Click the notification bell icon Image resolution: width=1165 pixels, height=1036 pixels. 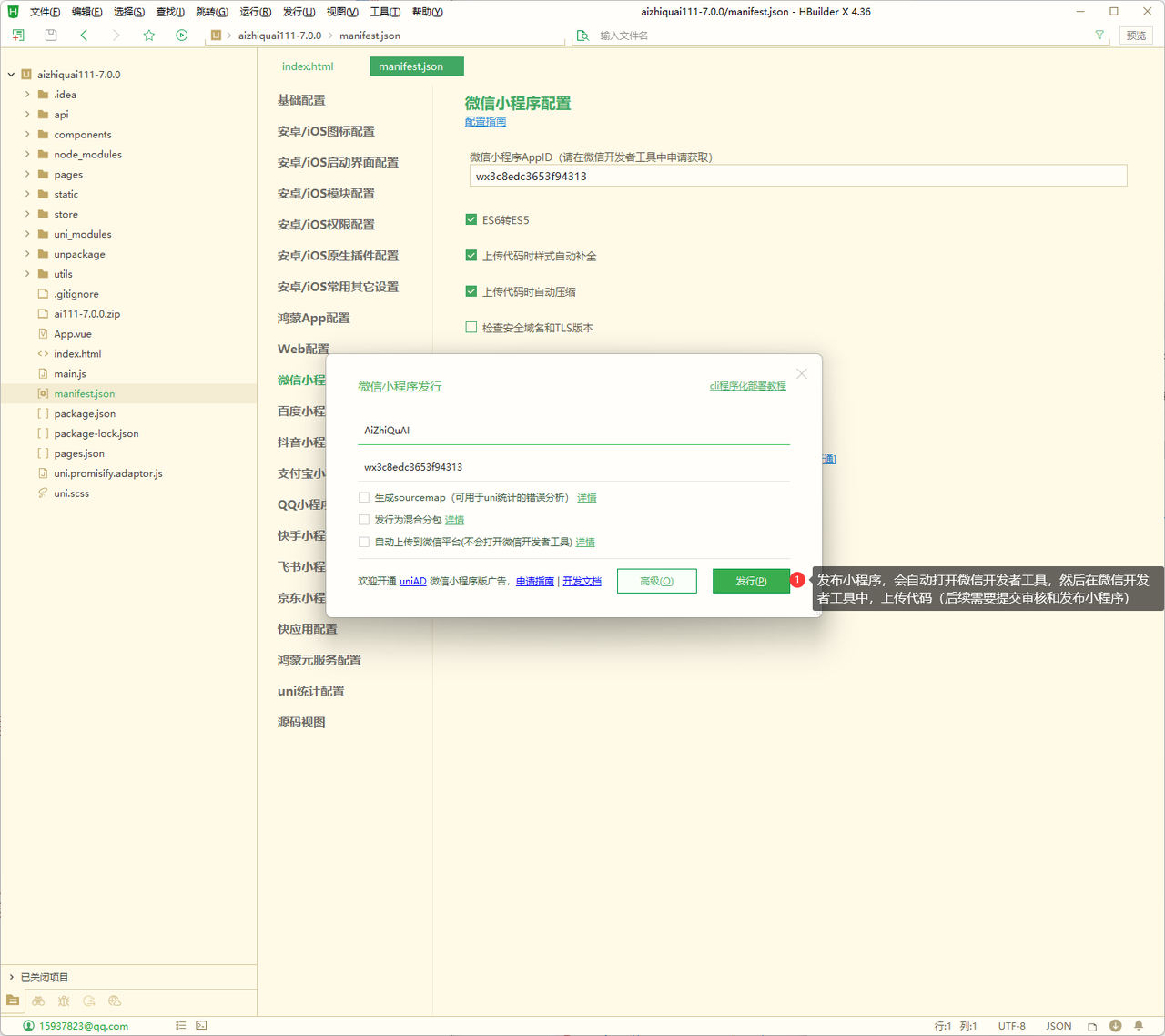(x=1139, y=1026)
